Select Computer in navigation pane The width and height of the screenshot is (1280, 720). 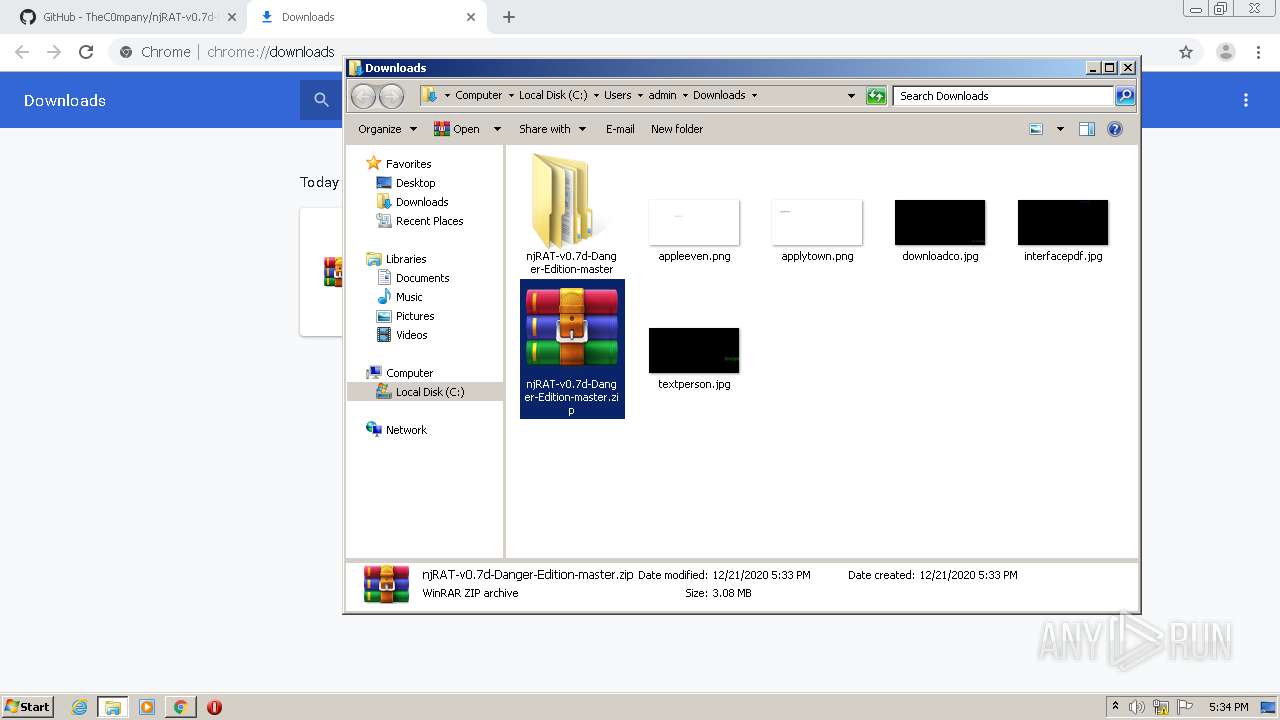[400, 373]
